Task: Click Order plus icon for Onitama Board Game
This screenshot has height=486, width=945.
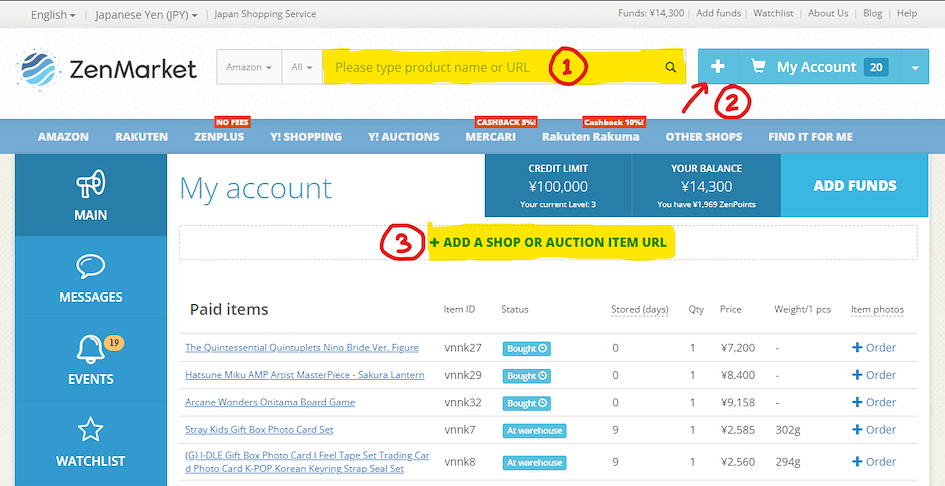Action: point(857,402)
